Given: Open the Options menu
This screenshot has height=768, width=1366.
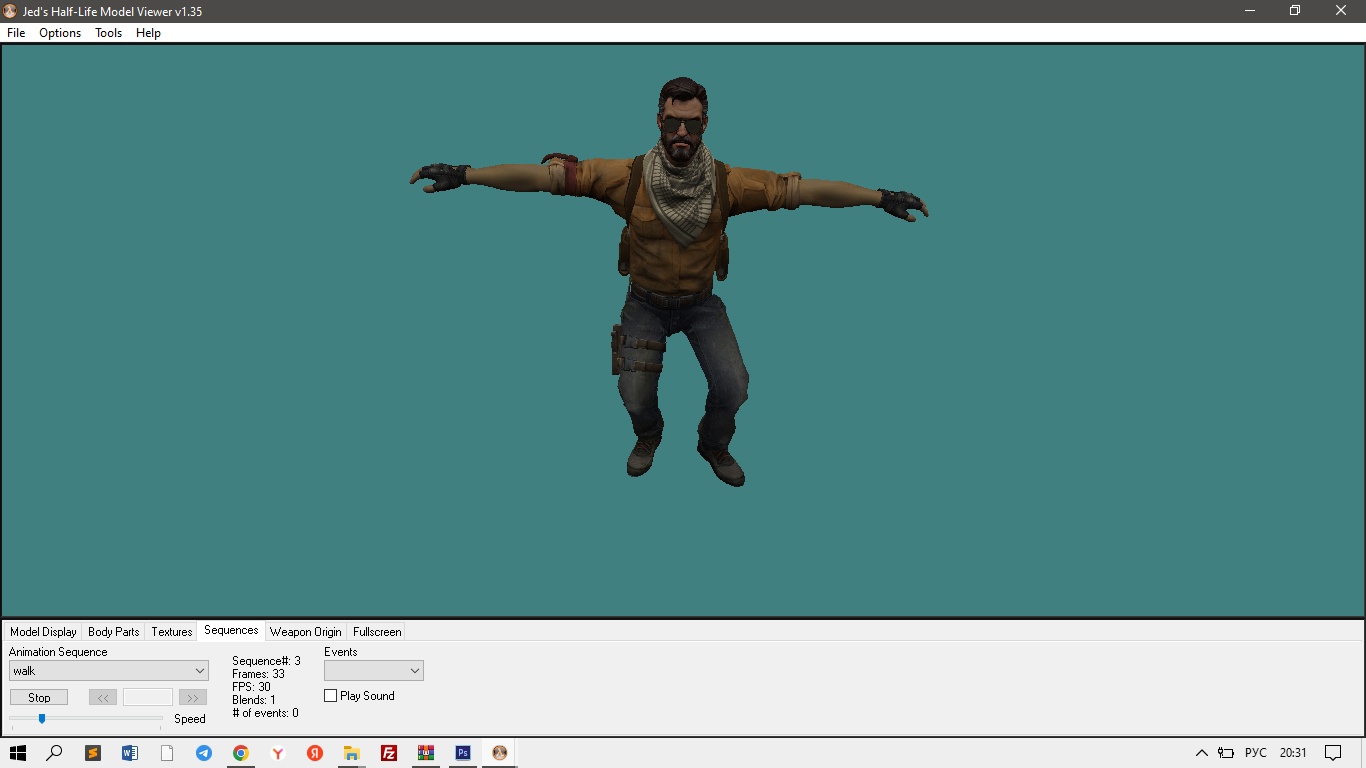Looking at the screenshot, I should click(60, 33).
